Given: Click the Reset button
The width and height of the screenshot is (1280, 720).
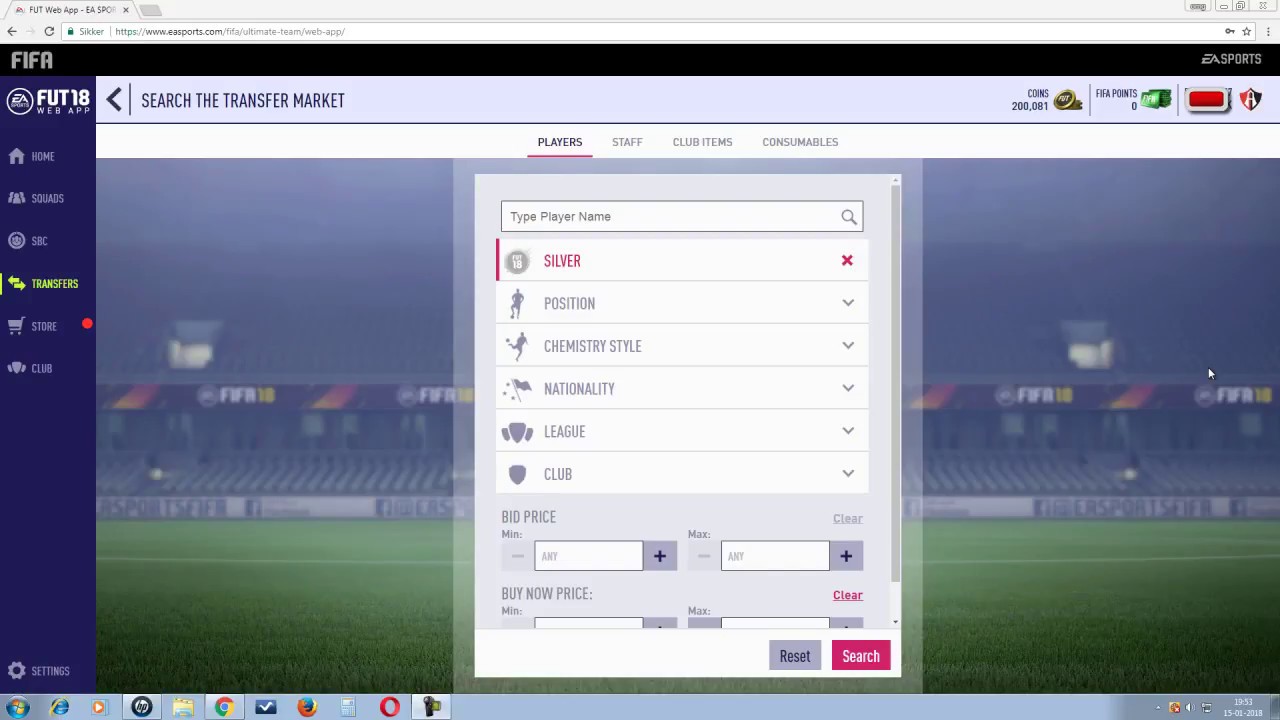Looking at the screenshot, I should (x=795, y=656).
